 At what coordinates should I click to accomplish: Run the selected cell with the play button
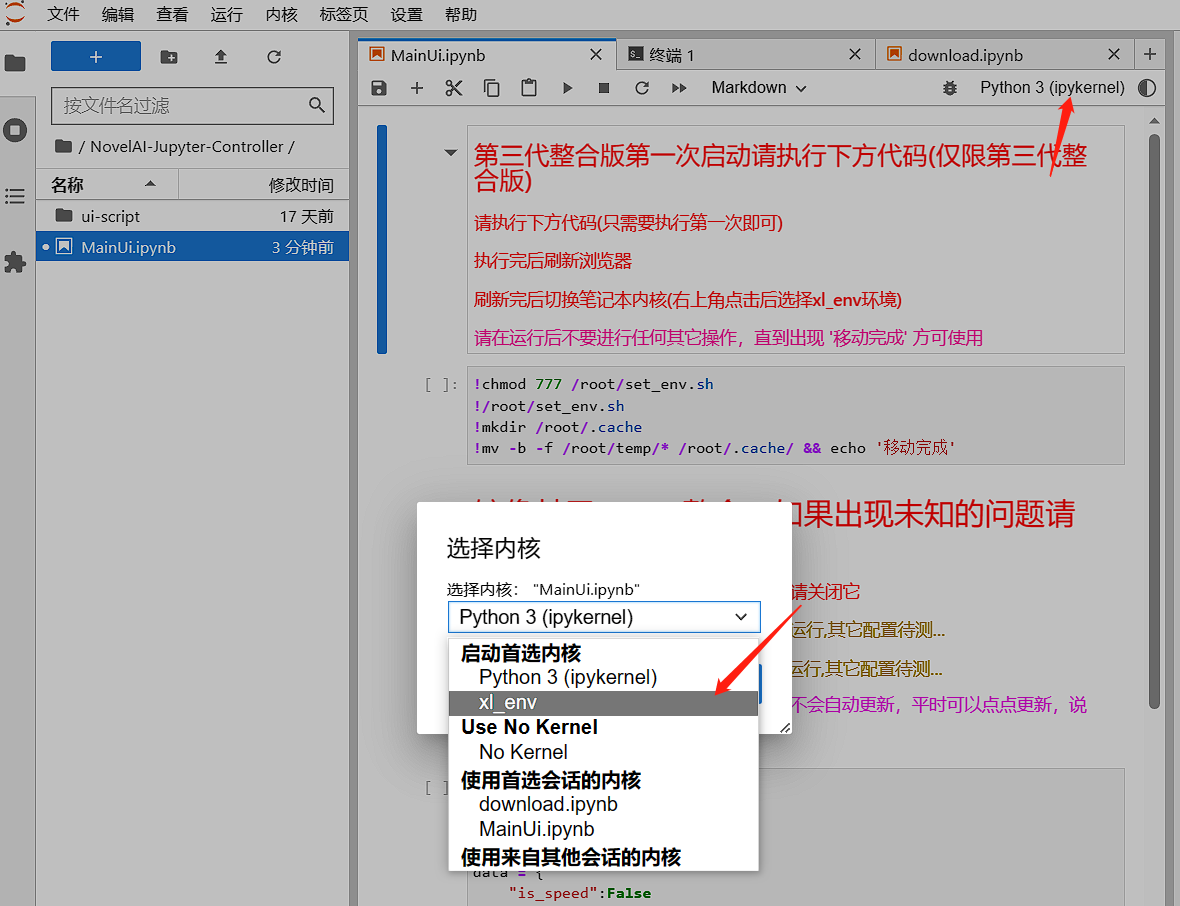(x=567, y=88)
